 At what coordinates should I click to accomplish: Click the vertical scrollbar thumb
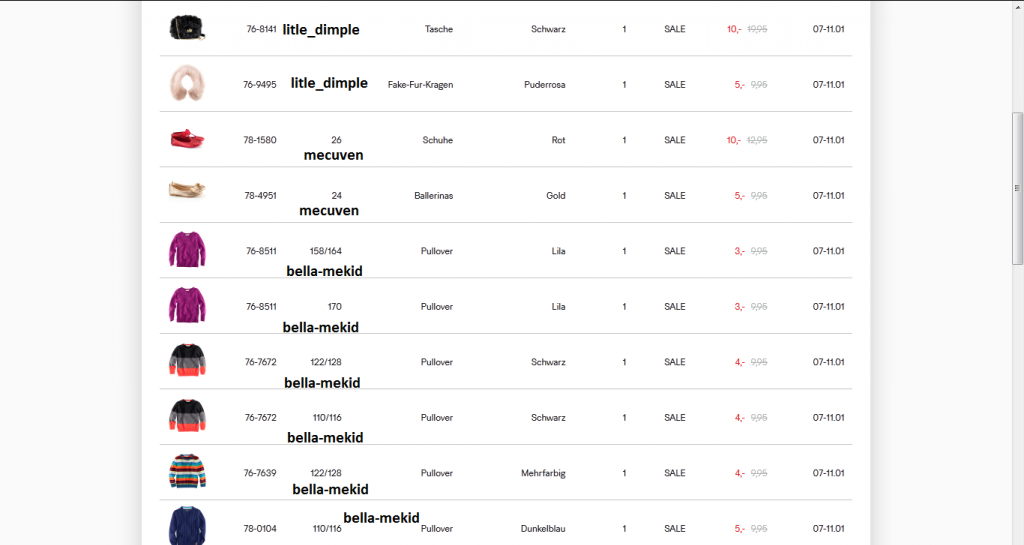(1018, 187)
